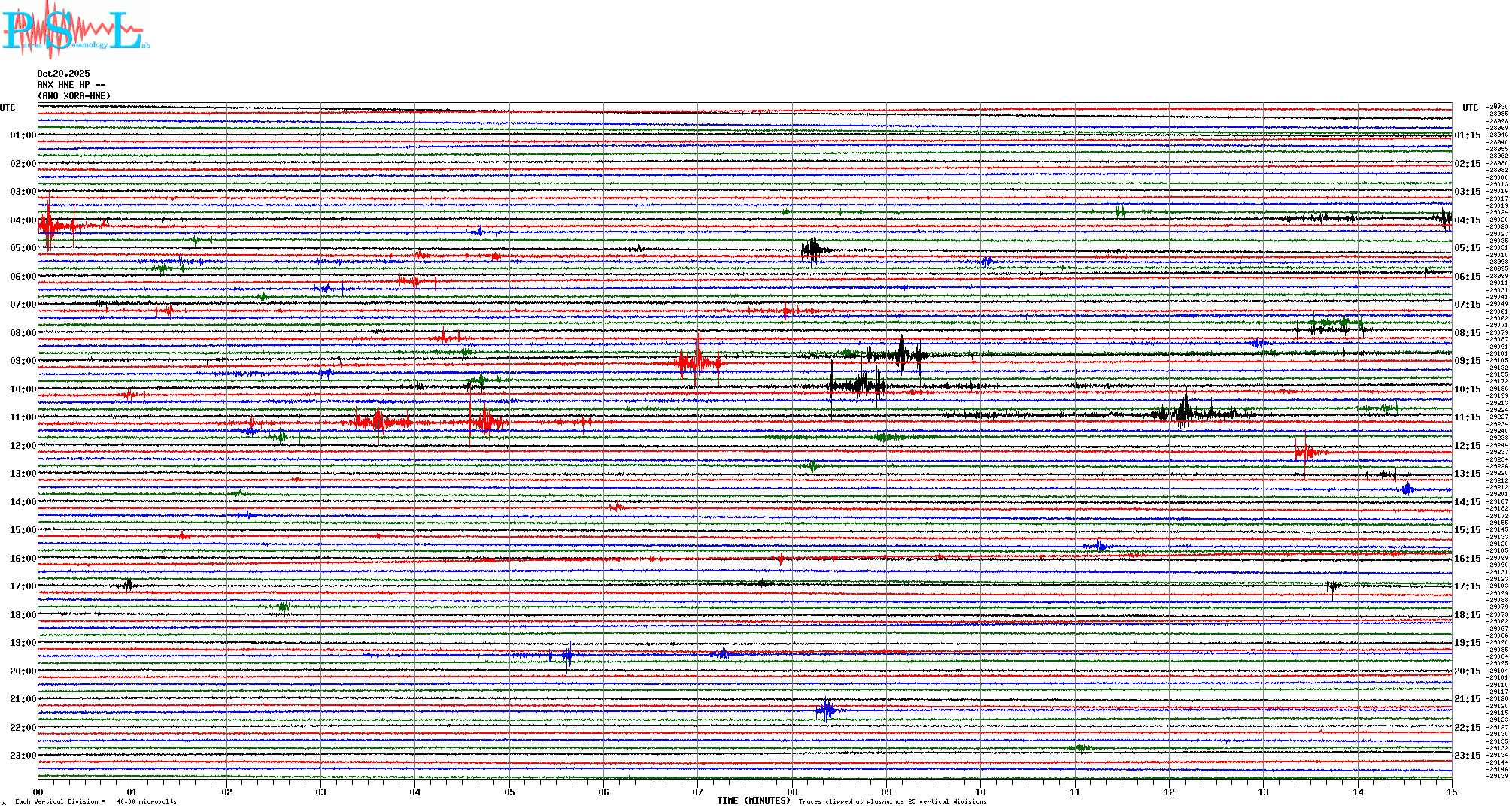
Task: Select the 12:00 UTC hour label on the left
Action: tap(23, 446)
